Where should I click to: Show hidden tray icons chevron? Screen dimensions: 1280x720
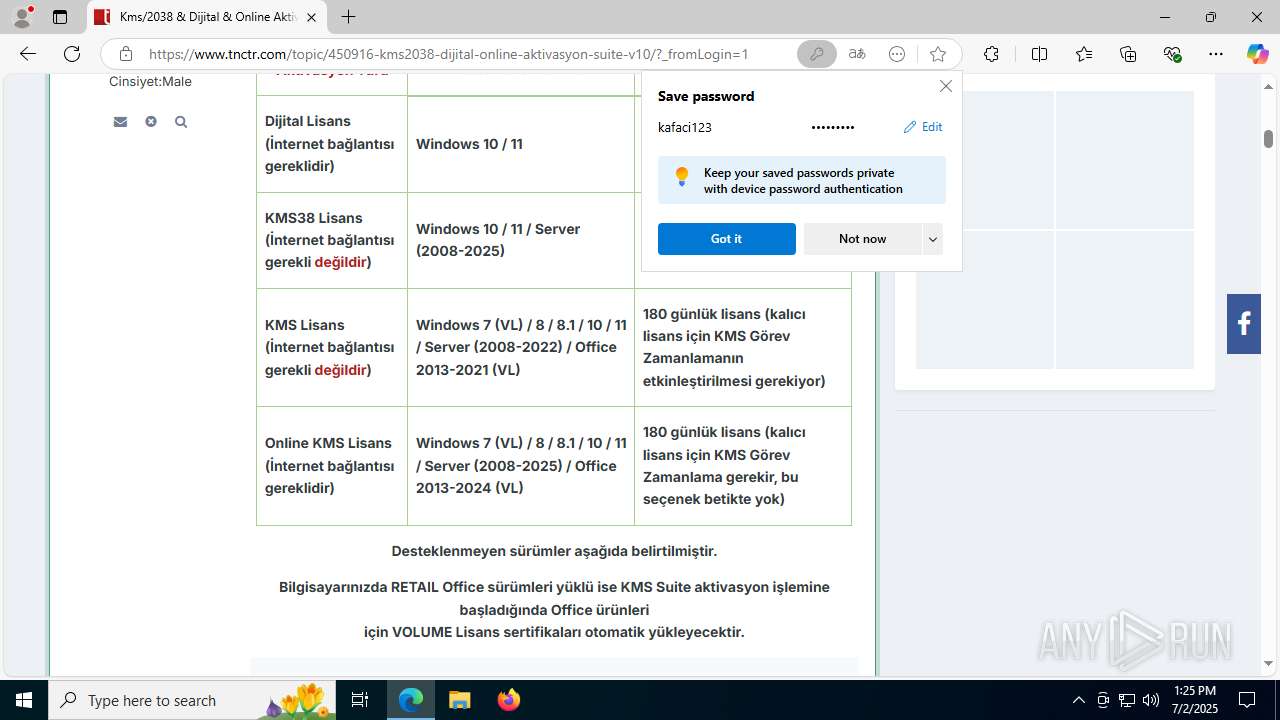1078,700
